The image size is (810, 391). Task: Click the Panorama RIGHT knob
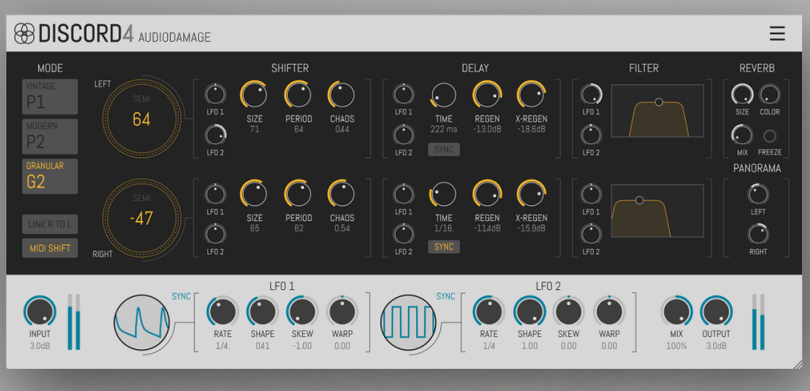[x=758, y=234]
